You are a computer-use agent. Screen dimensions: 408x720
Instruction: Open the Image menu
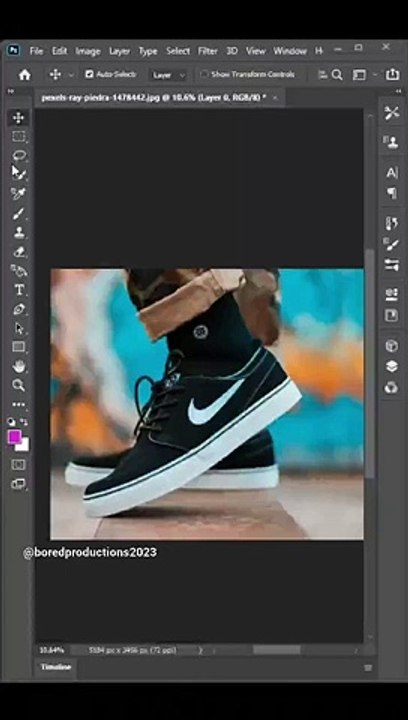click(88, 51)
